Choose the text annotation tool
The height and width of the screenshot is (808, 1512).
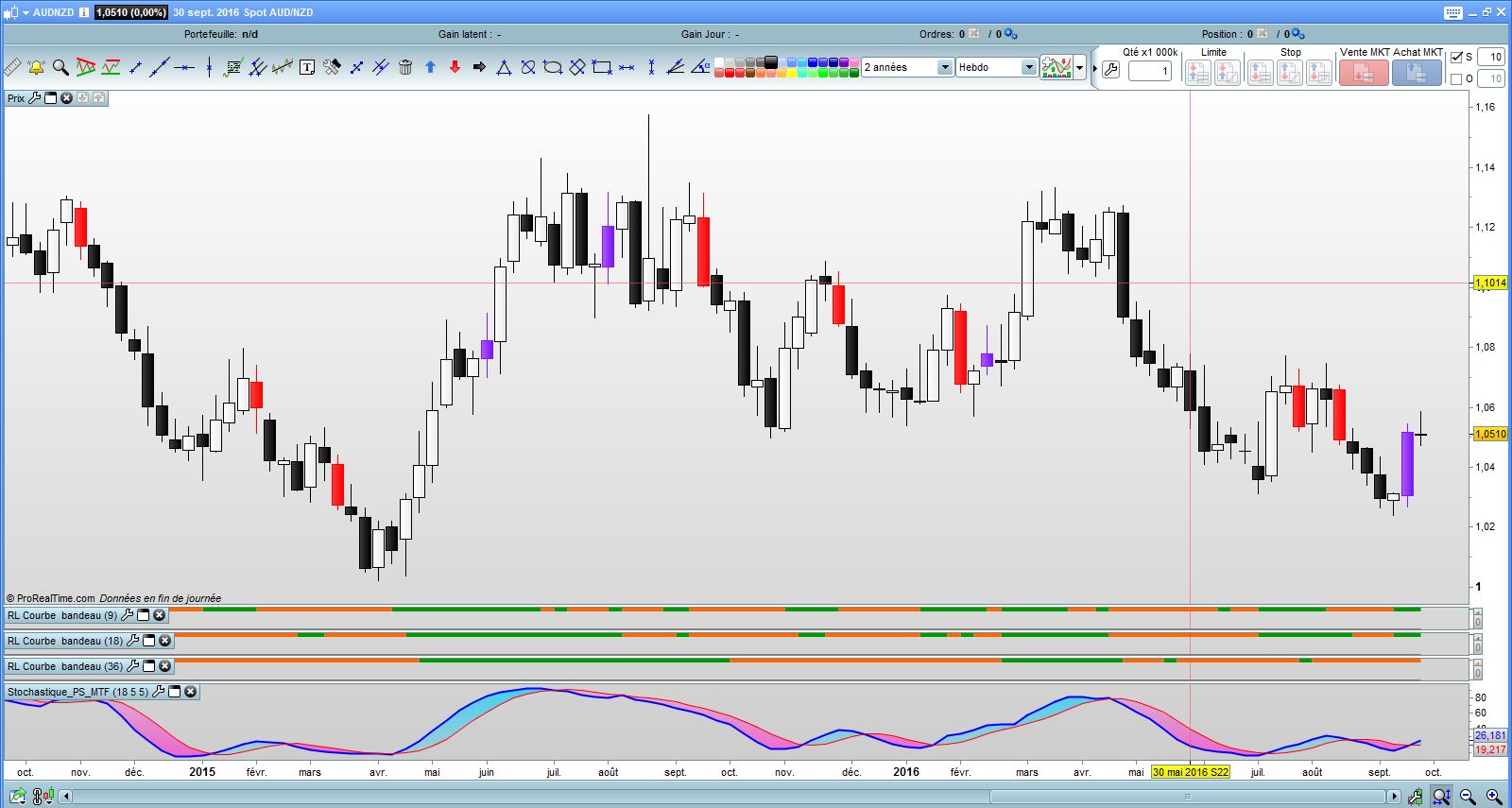(307, 67)
